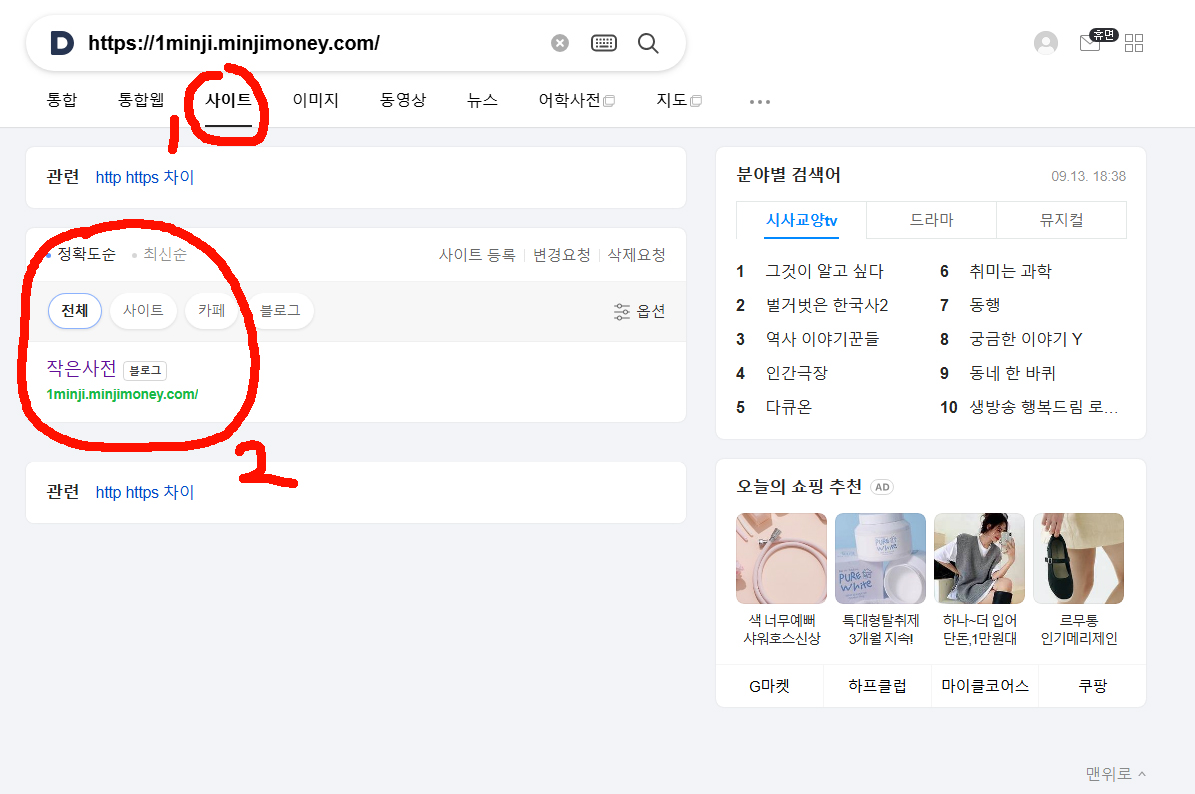Screen dimensions: 1195x794
Task: Open the 드라마 trending keywords tab
Action: tap(930, 220)
